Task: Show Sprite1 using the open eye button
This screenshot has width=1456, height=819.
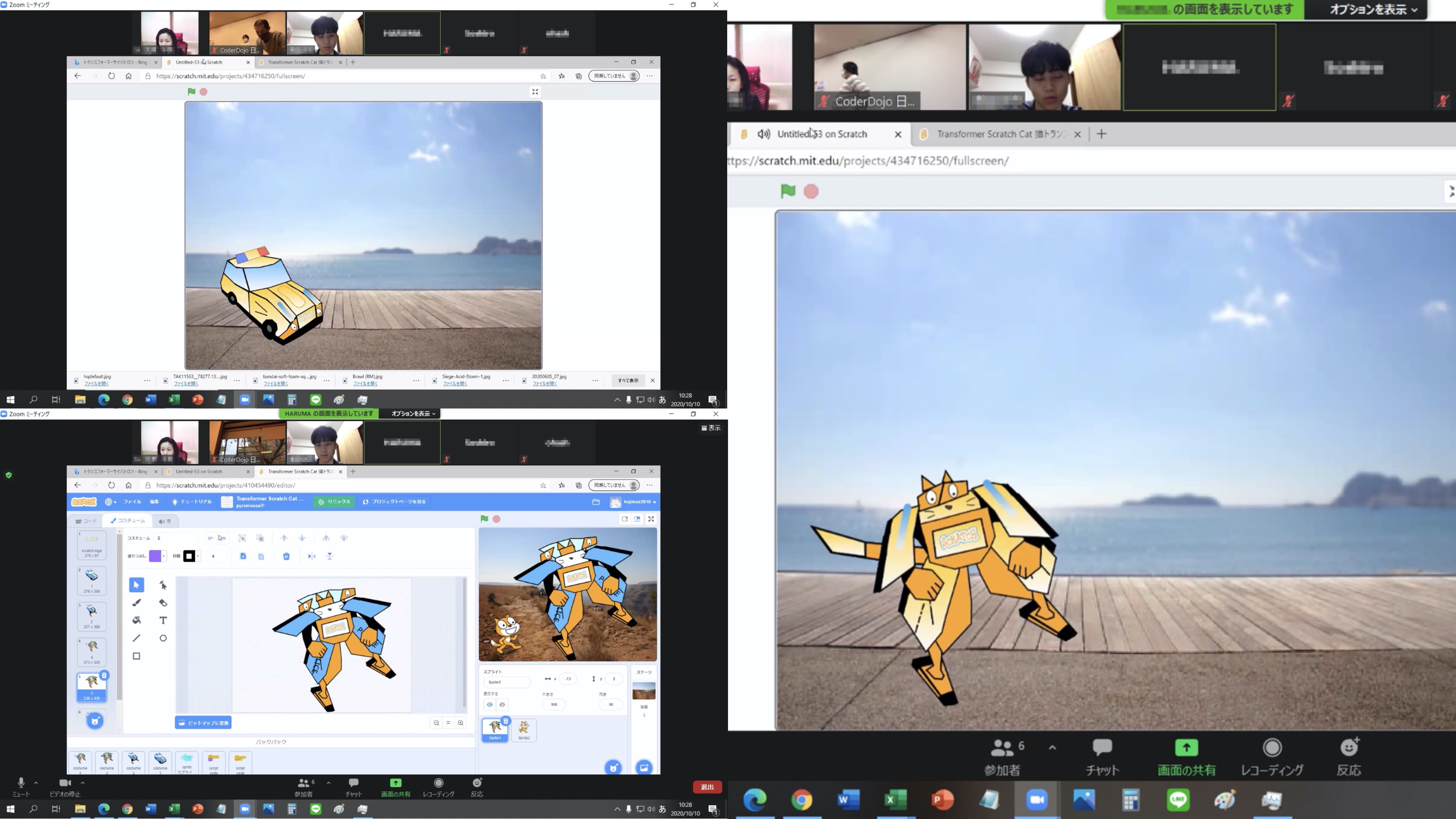Action: pos(489,705)
